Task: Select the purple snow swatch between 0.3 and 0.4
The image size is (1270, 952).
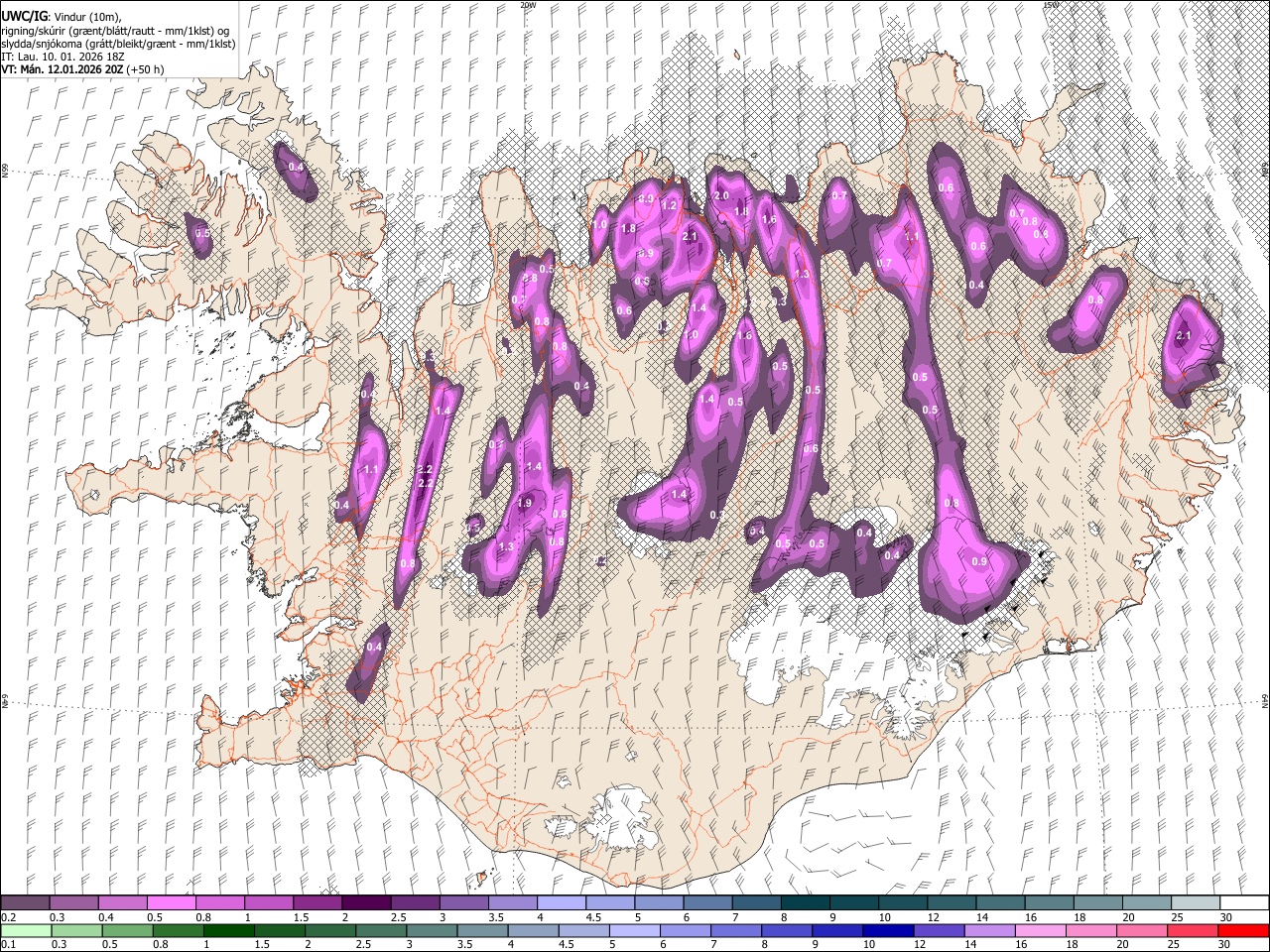Action: (x=74, y=902)
